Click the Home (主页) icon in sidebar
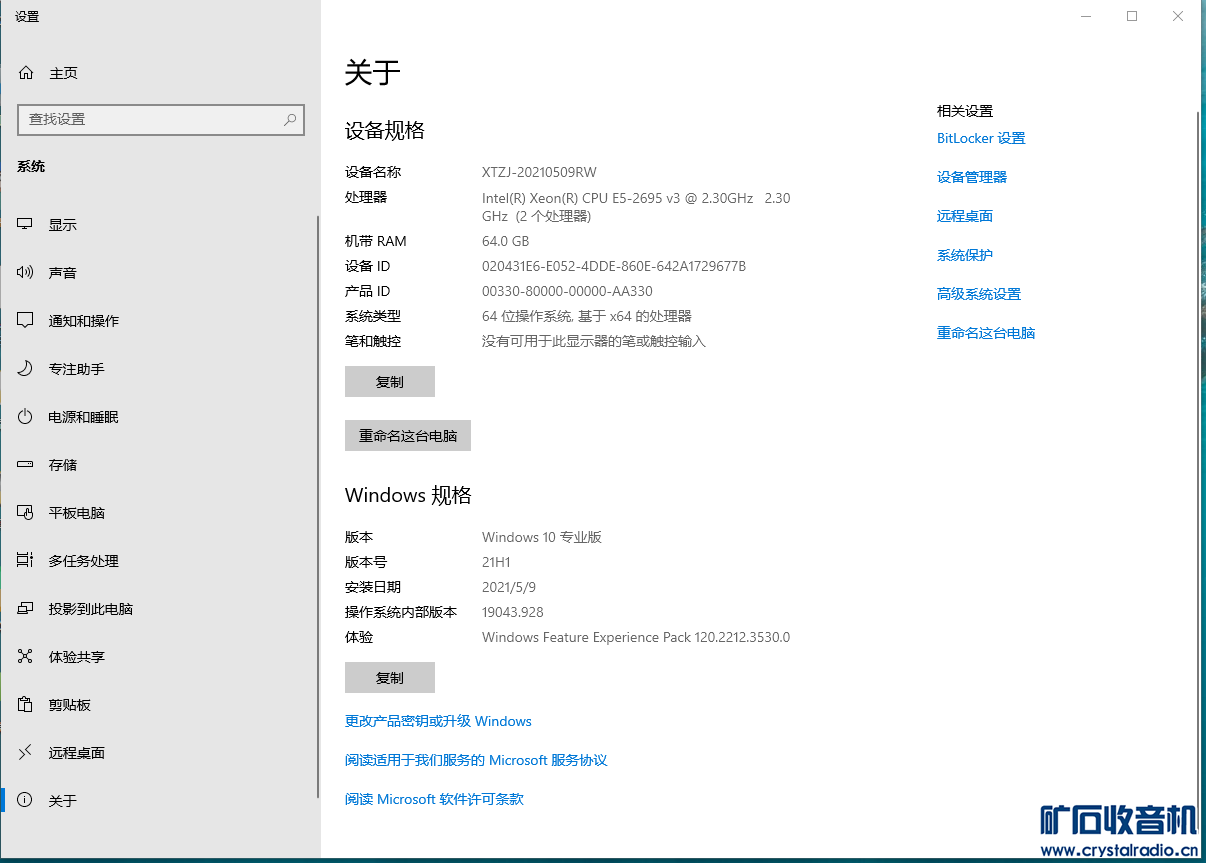Image resolution: width=1206 pixels, height=863 pixels. coord(26,73)
